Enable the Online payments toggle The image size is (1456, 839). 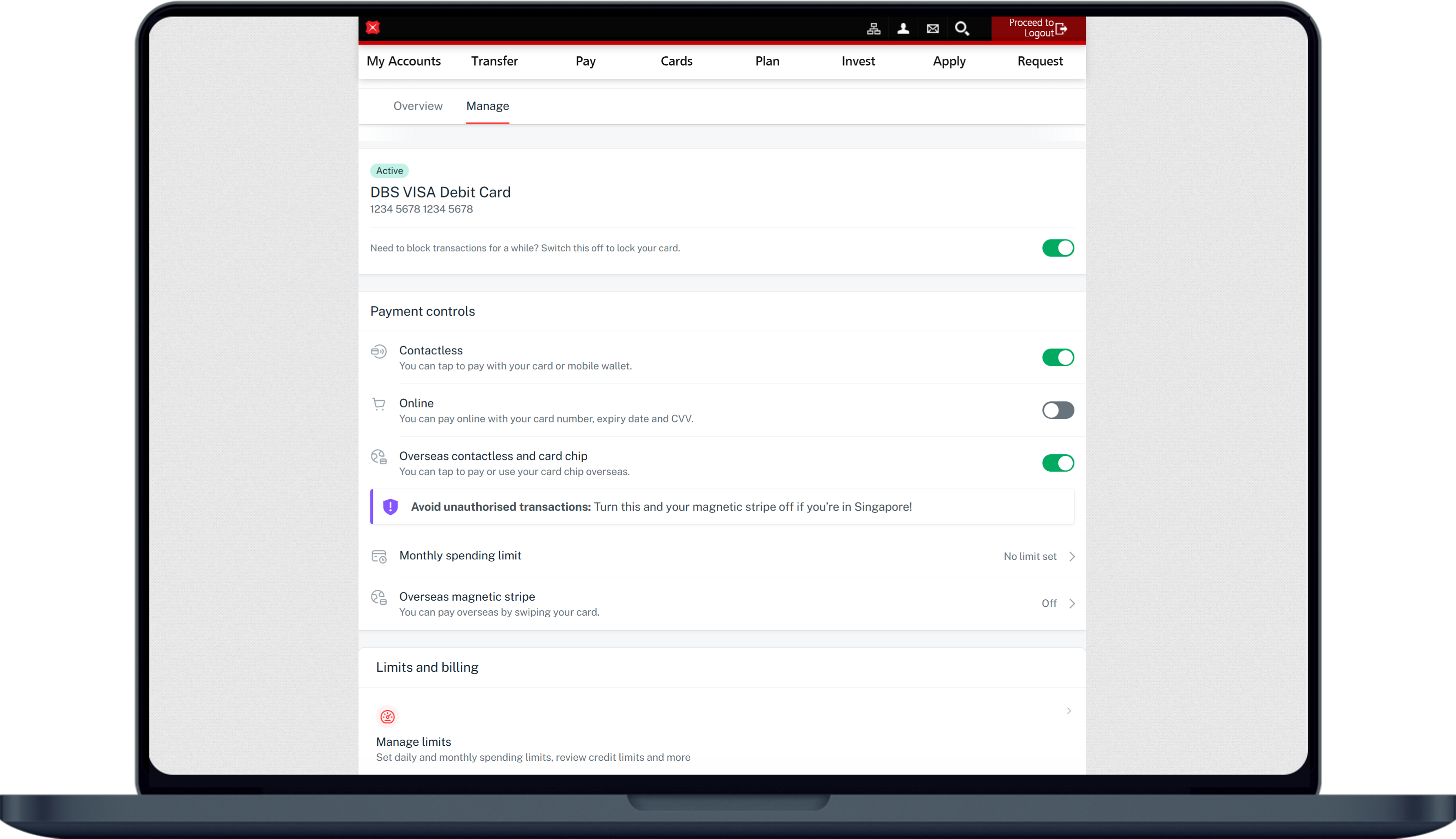pyautogui.click(x=1057, y=410)
